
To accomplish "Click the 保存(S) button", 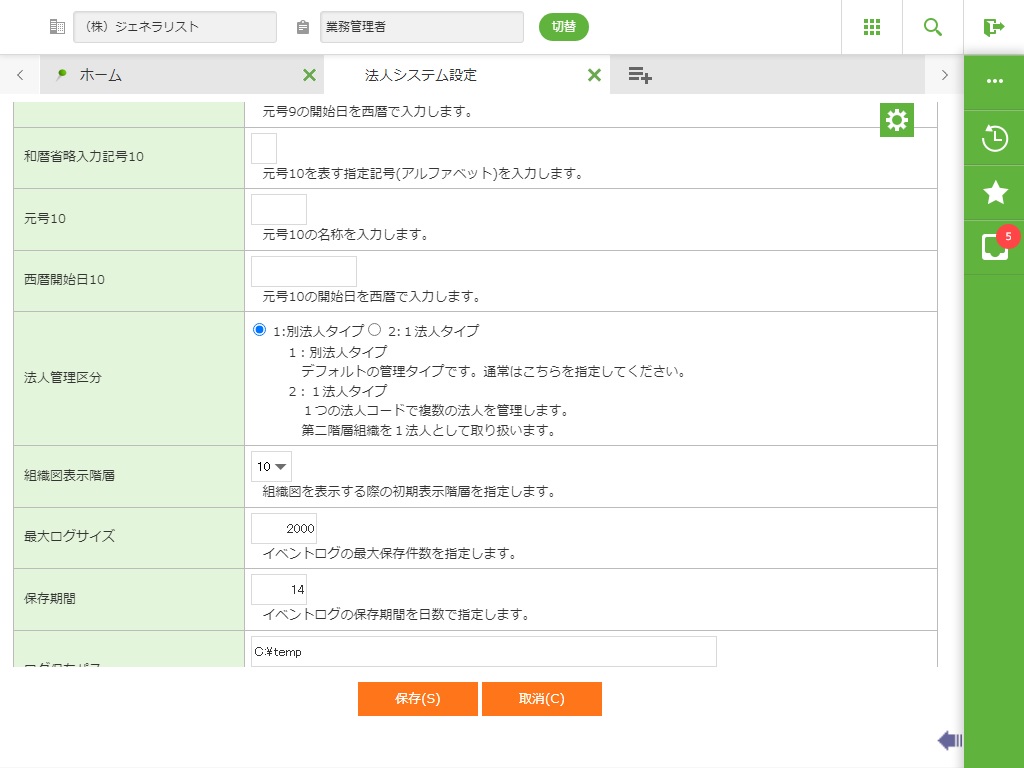I will pos(417,699).
